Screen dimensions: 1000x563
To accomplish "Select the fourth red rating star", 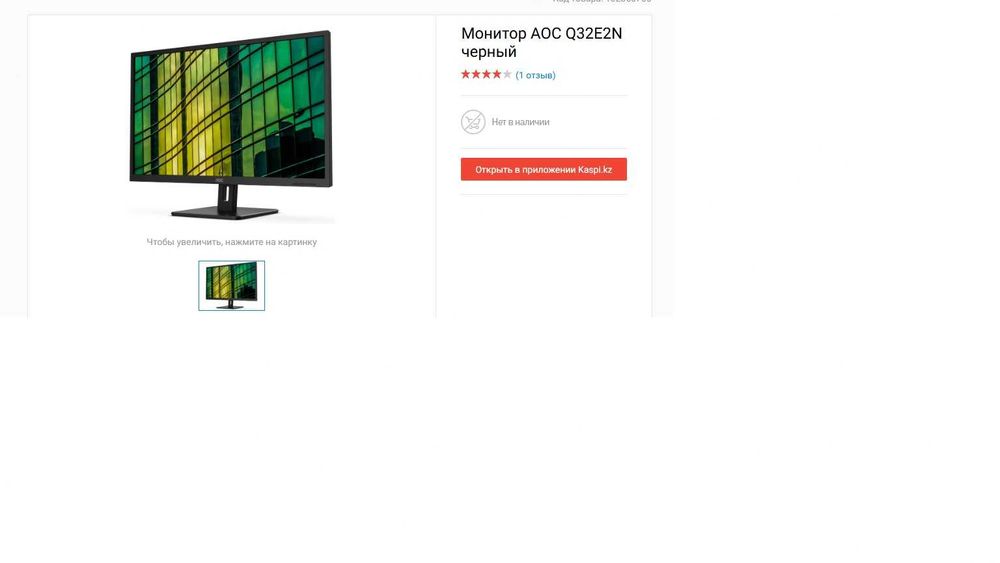I will [497, 75].
